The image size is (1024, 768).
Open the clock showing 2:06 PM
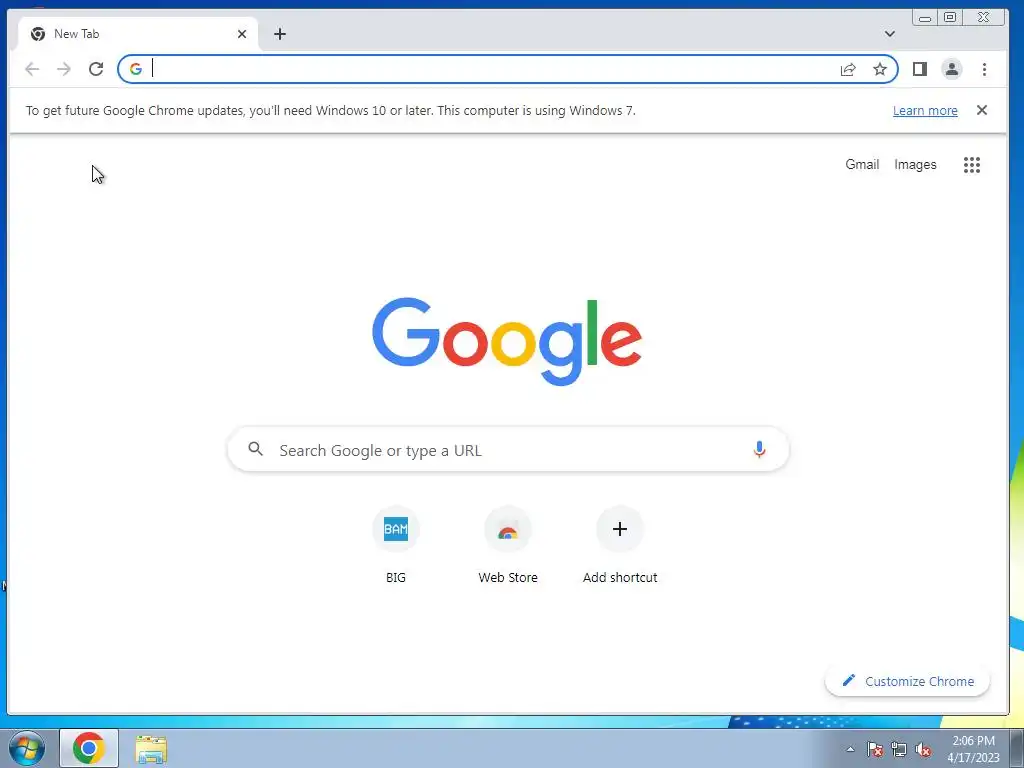tap(973, 749)
